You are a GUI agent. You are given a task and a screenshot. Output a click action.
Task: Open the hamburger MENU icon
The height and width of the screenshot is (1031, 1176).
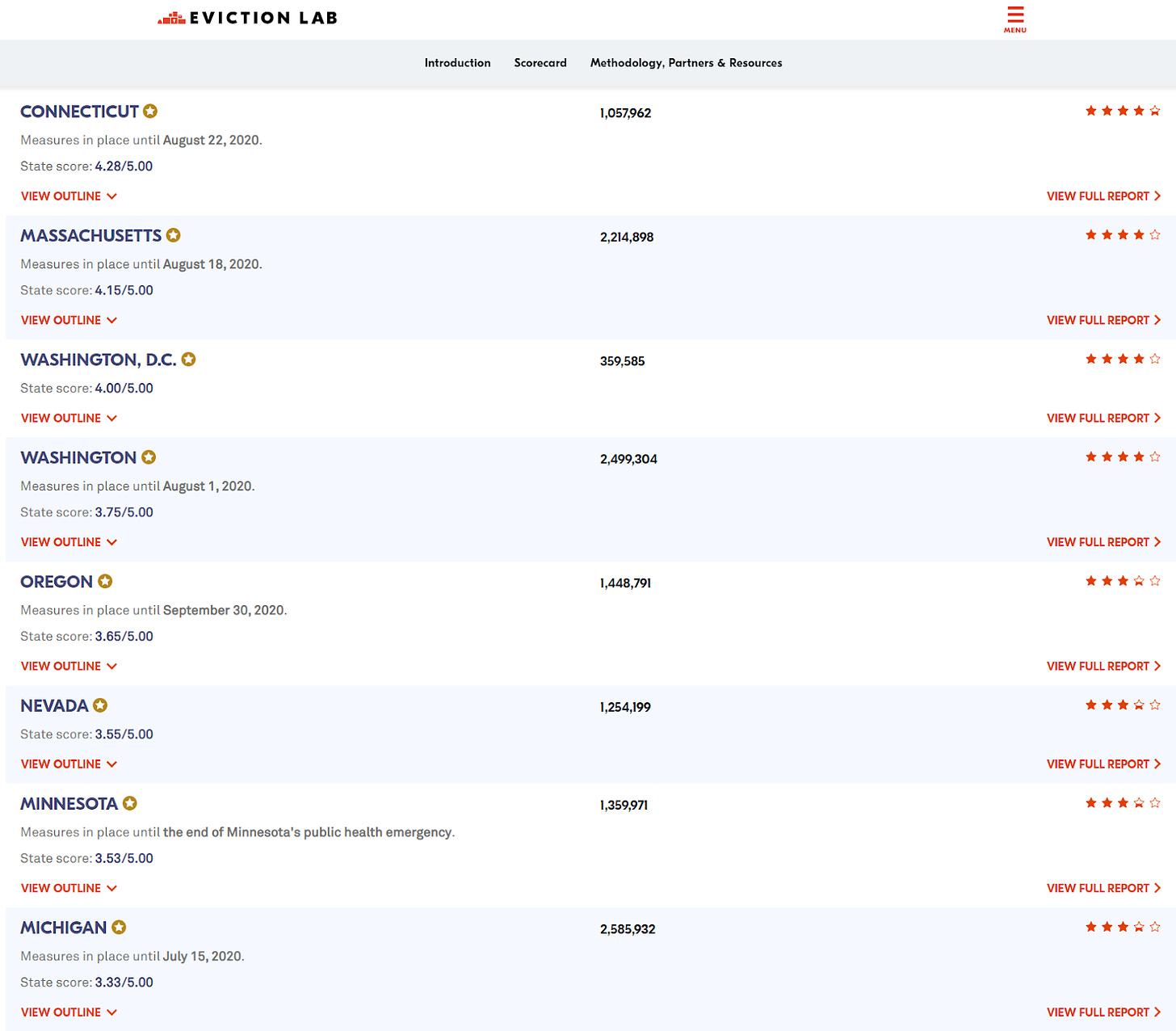1015,19
